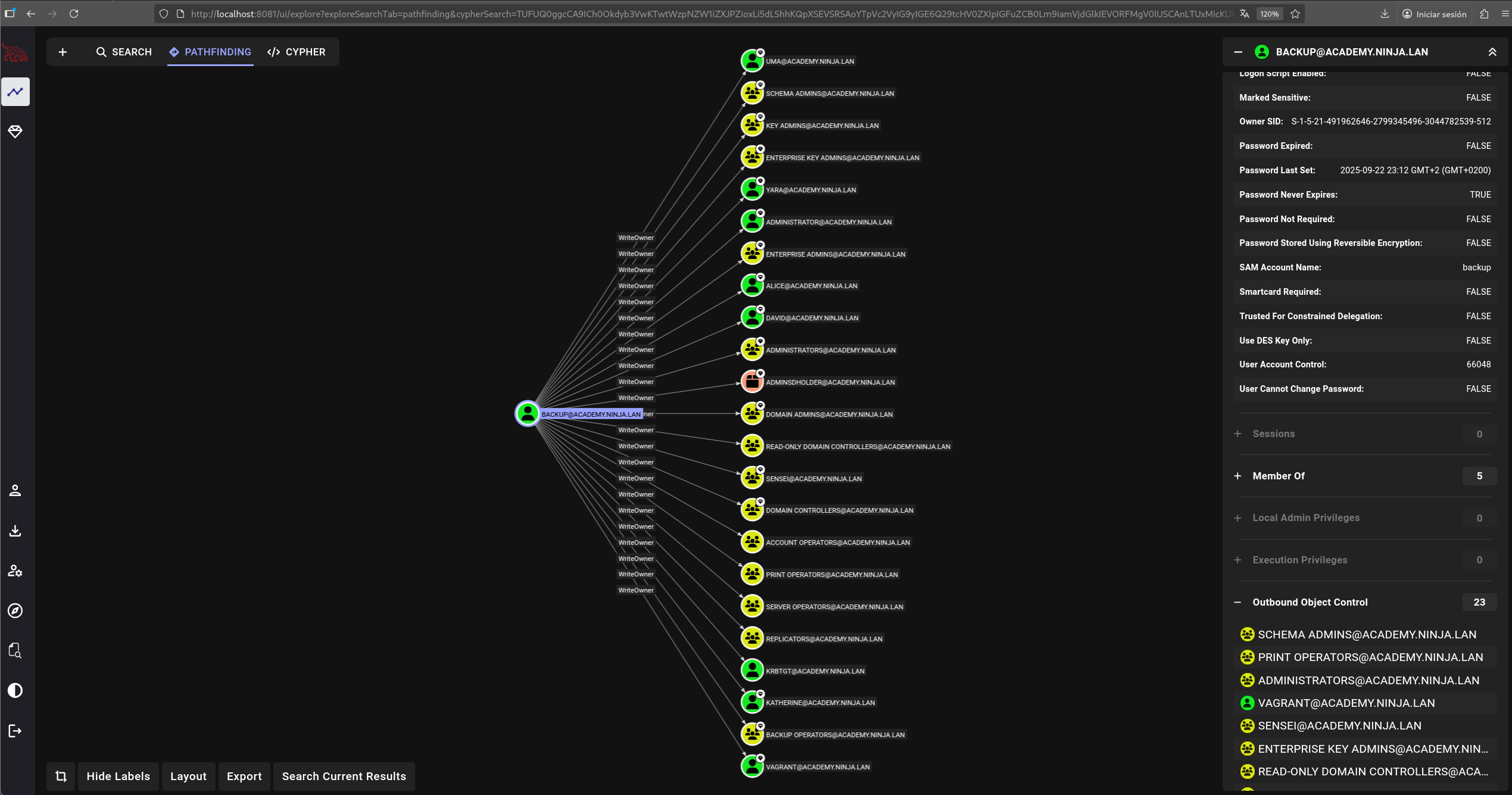This screenshot has height=795, width=1512.
Task: Open the download collectors sidebar icon
Action: coord(15,531)
